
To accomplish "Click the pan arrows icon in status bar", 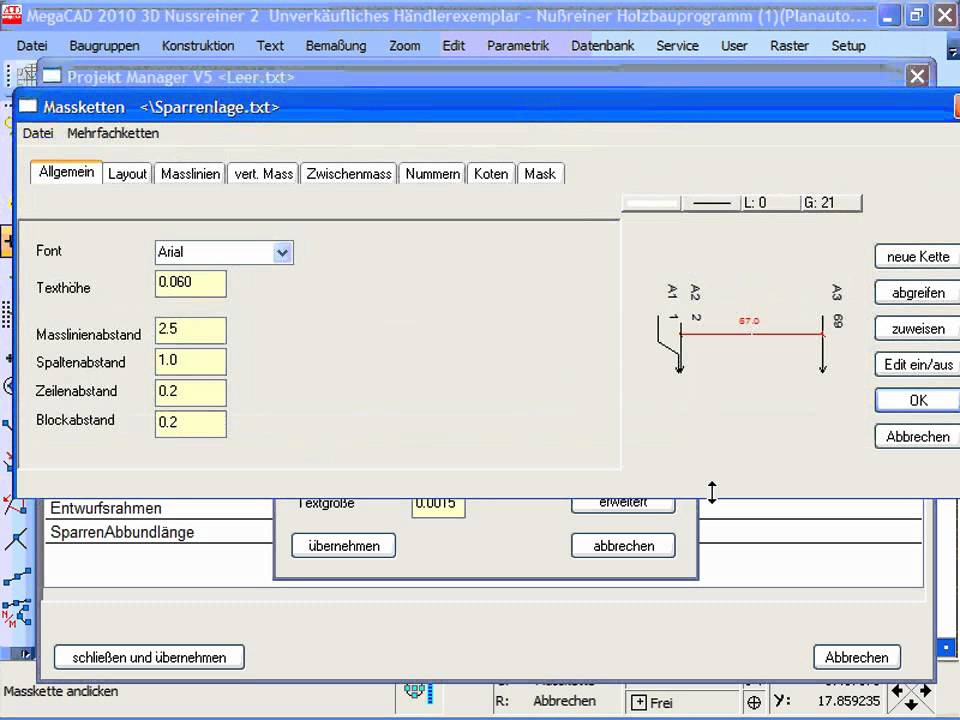I will [911, 697].
